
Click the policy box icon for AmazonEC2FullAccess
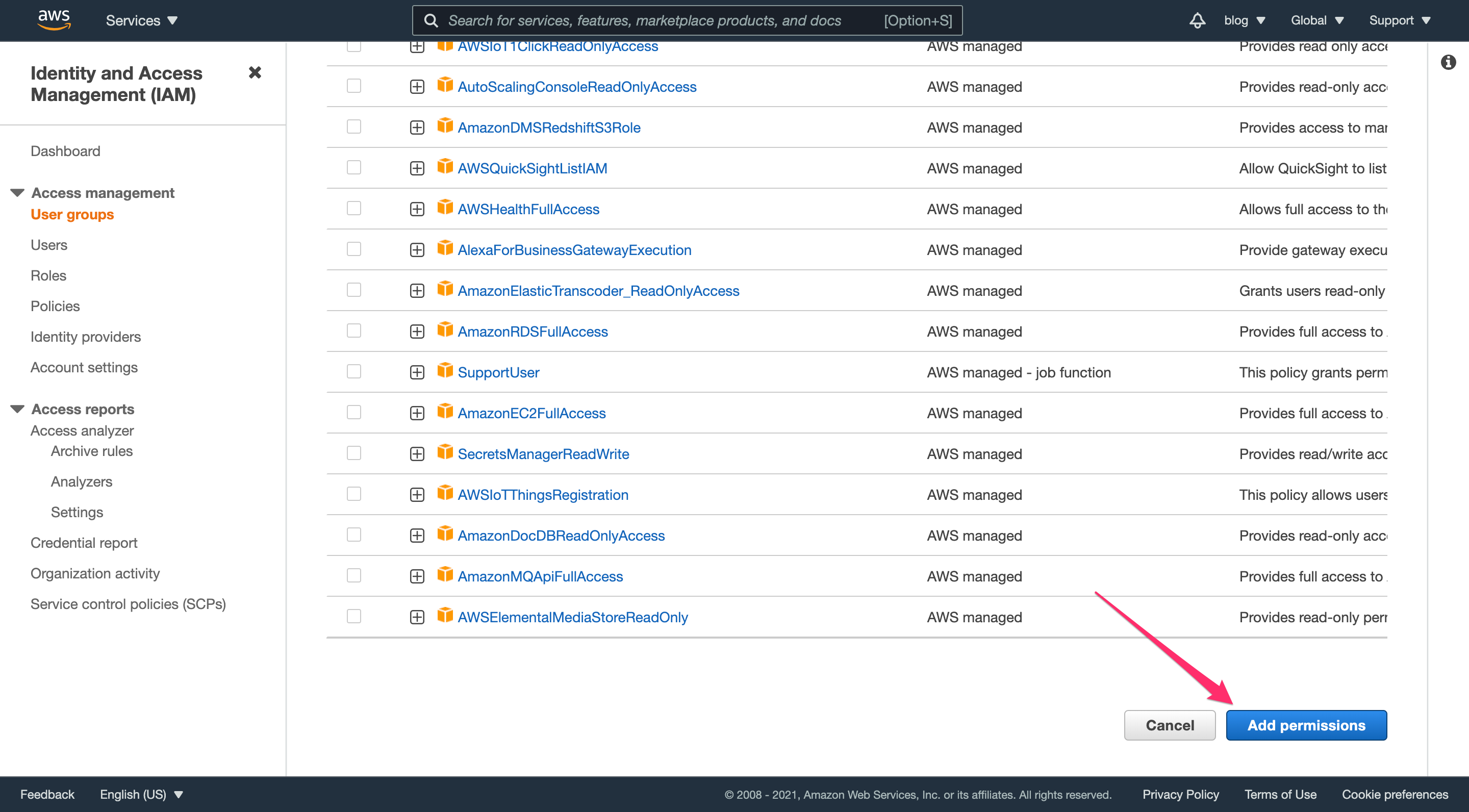445,412
